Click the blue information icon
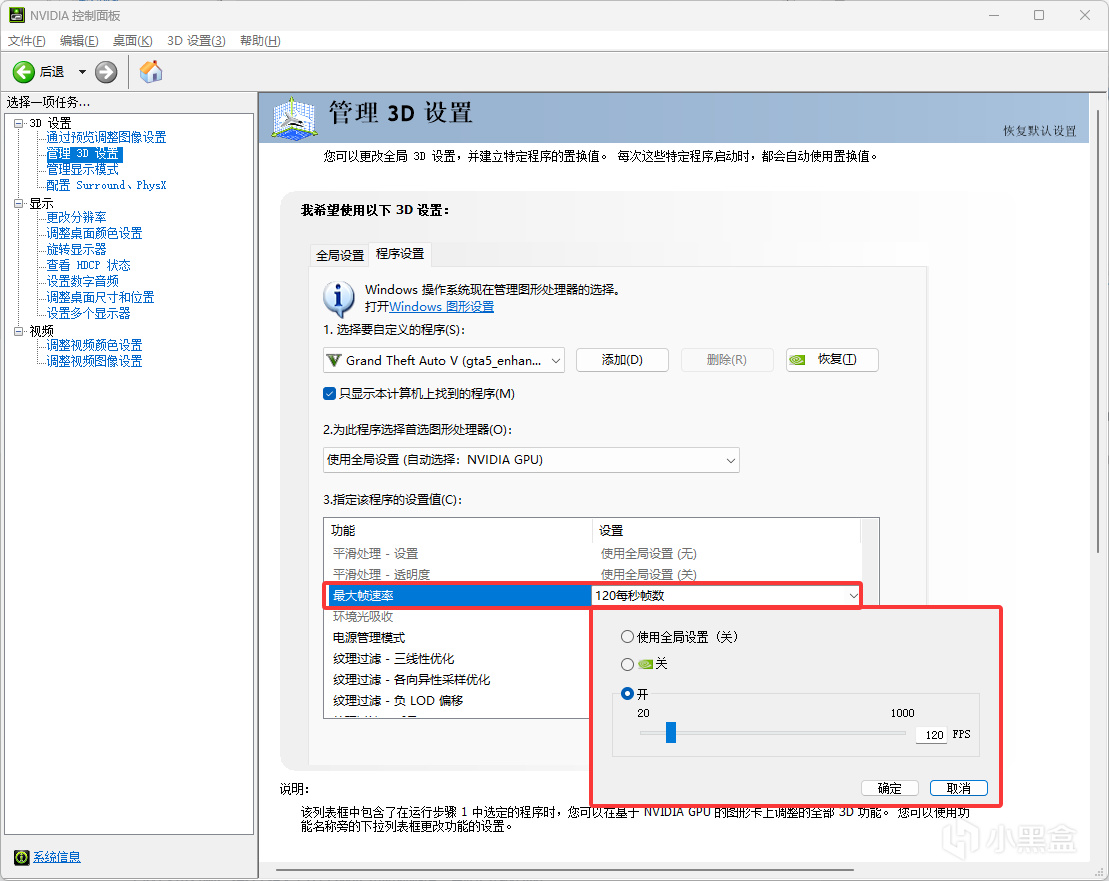 [339, 298]
